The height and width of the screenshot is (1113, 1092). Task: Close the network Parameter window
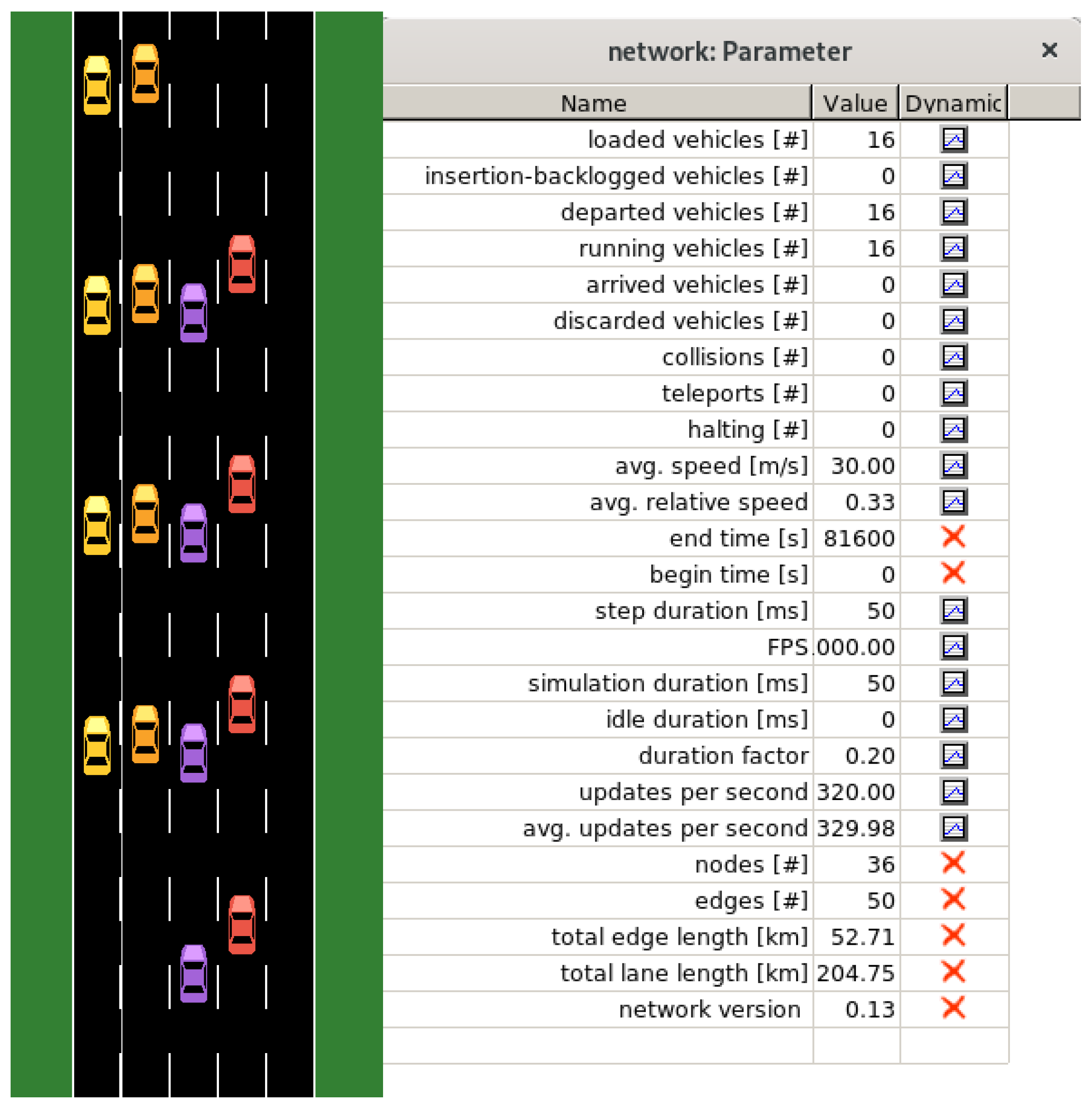point(1049,50)
